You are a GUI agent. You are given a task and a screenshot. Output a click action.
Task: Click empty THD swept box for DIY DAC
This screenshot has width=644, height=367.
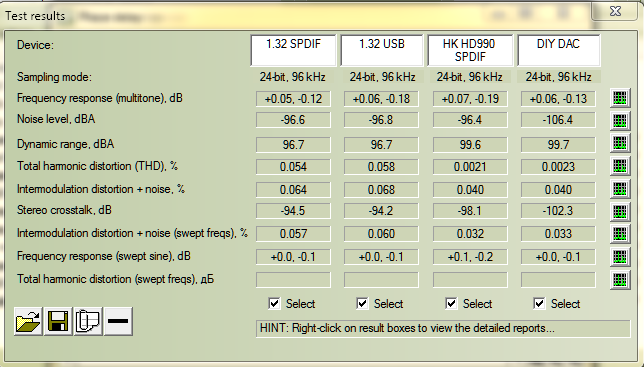point(558,280)
